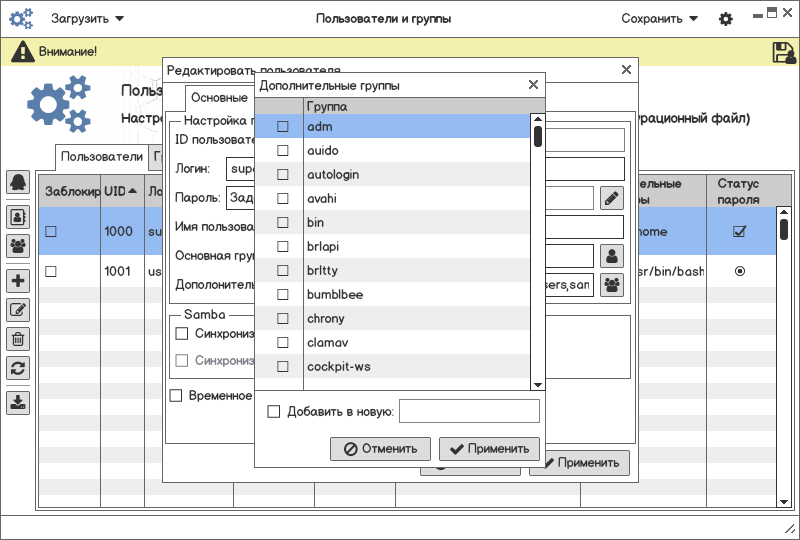800x540 pixels.
Task: Click the refresh arrows icon in sidebar
Action: pos(18,368)
